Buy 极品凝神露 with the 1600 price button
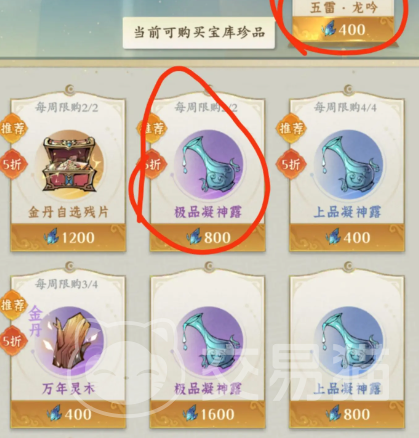The height and width of the screenshot is (438, 419). pyautogui.click(x=208, y=414)
